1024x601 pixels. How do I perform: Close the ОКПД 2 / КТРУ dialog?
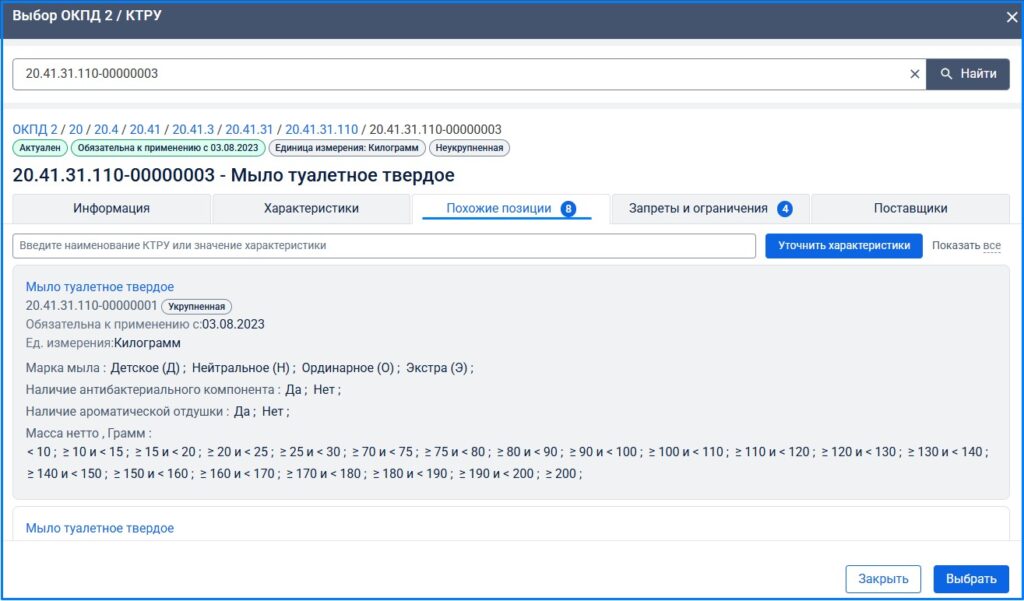[1012, 18]
